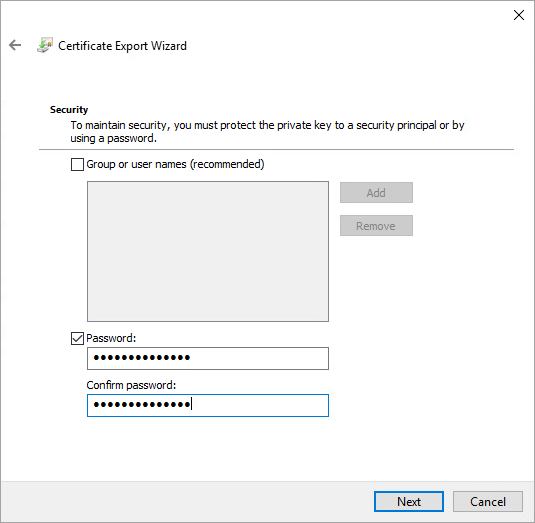Enable the Group or user names checkbox
The image size is (535, 523).
(77, 164)
